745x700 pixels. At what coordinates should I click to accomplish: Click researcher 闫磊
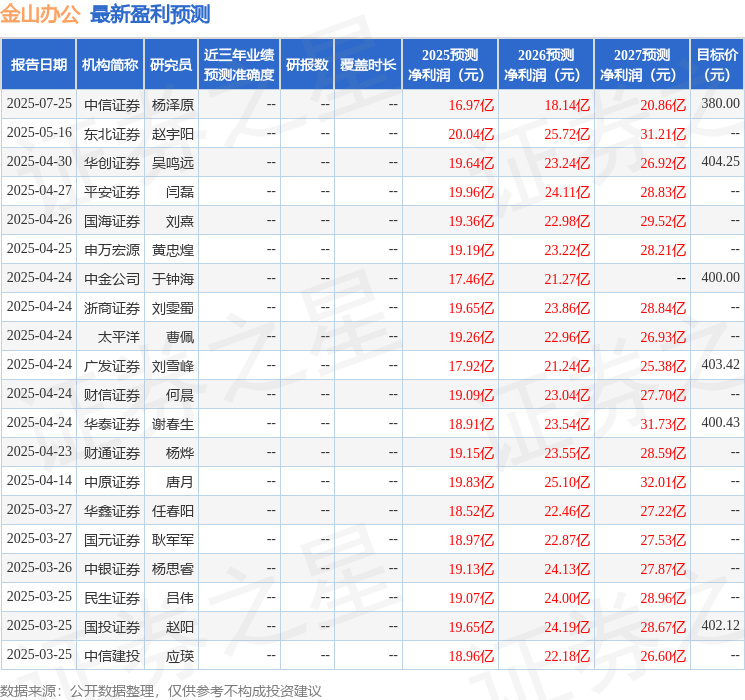pyautogui.click(x=180, y=192)
